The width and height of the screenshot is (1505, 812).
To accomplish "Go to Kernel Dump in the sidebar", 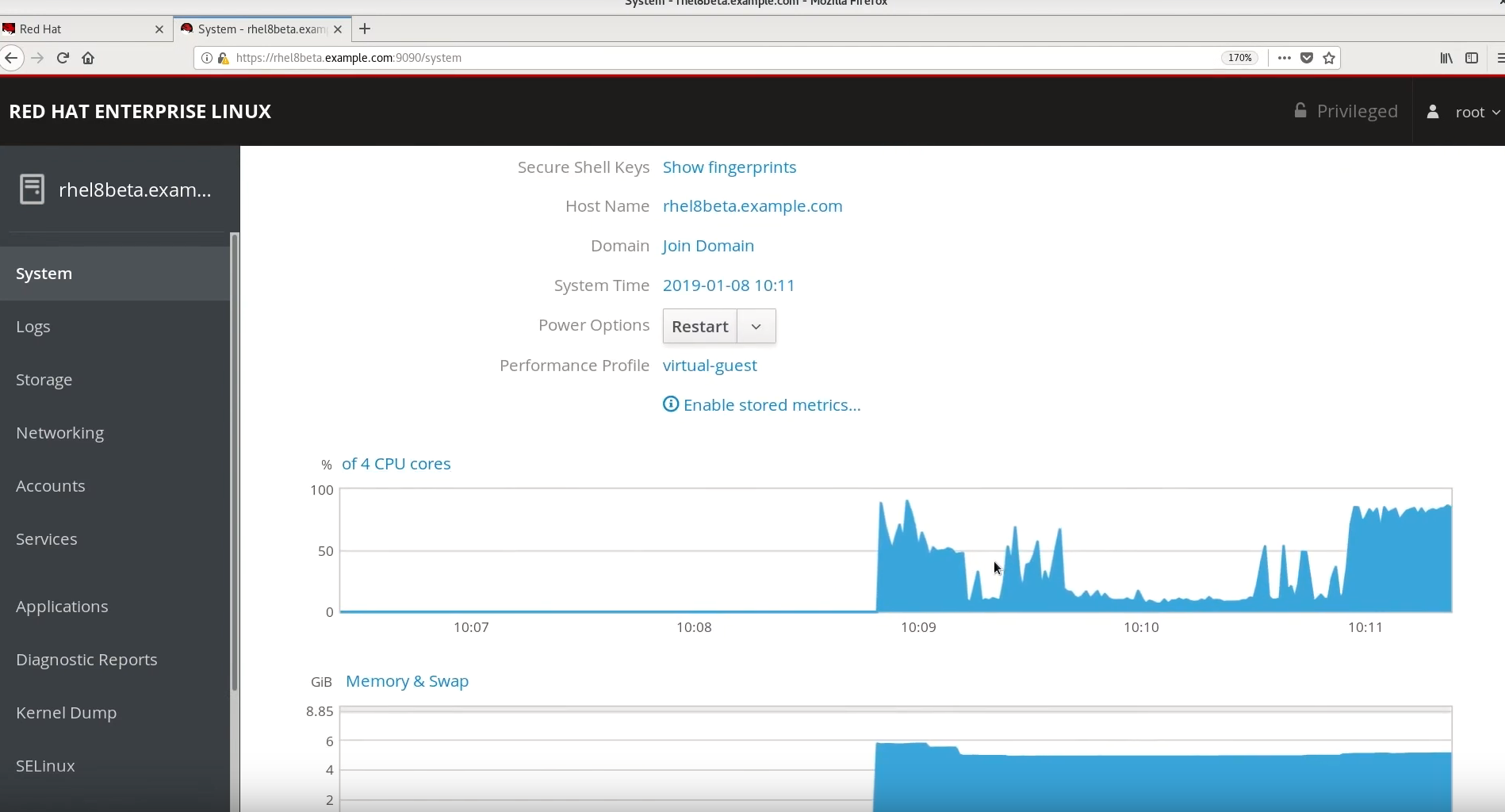I will 115,713.
